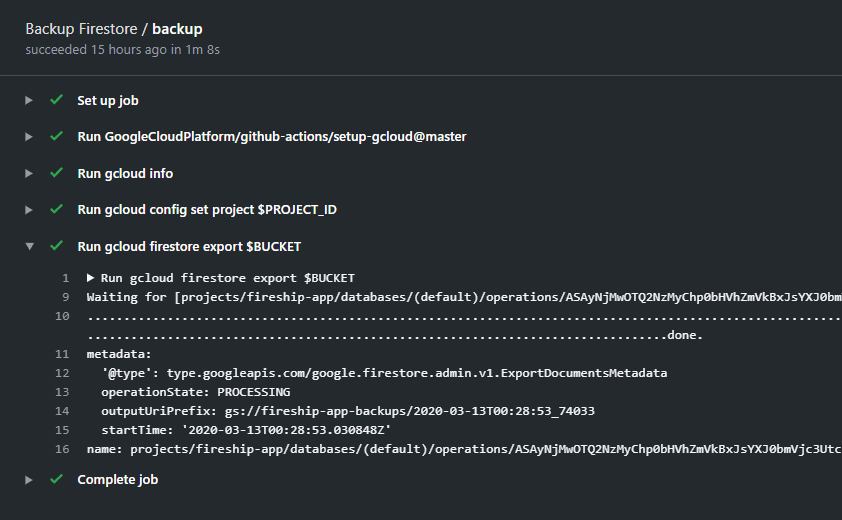Click checkmark beside gcloud firestore export step
The height and width of the screenshot is (520, 842).
57,246
